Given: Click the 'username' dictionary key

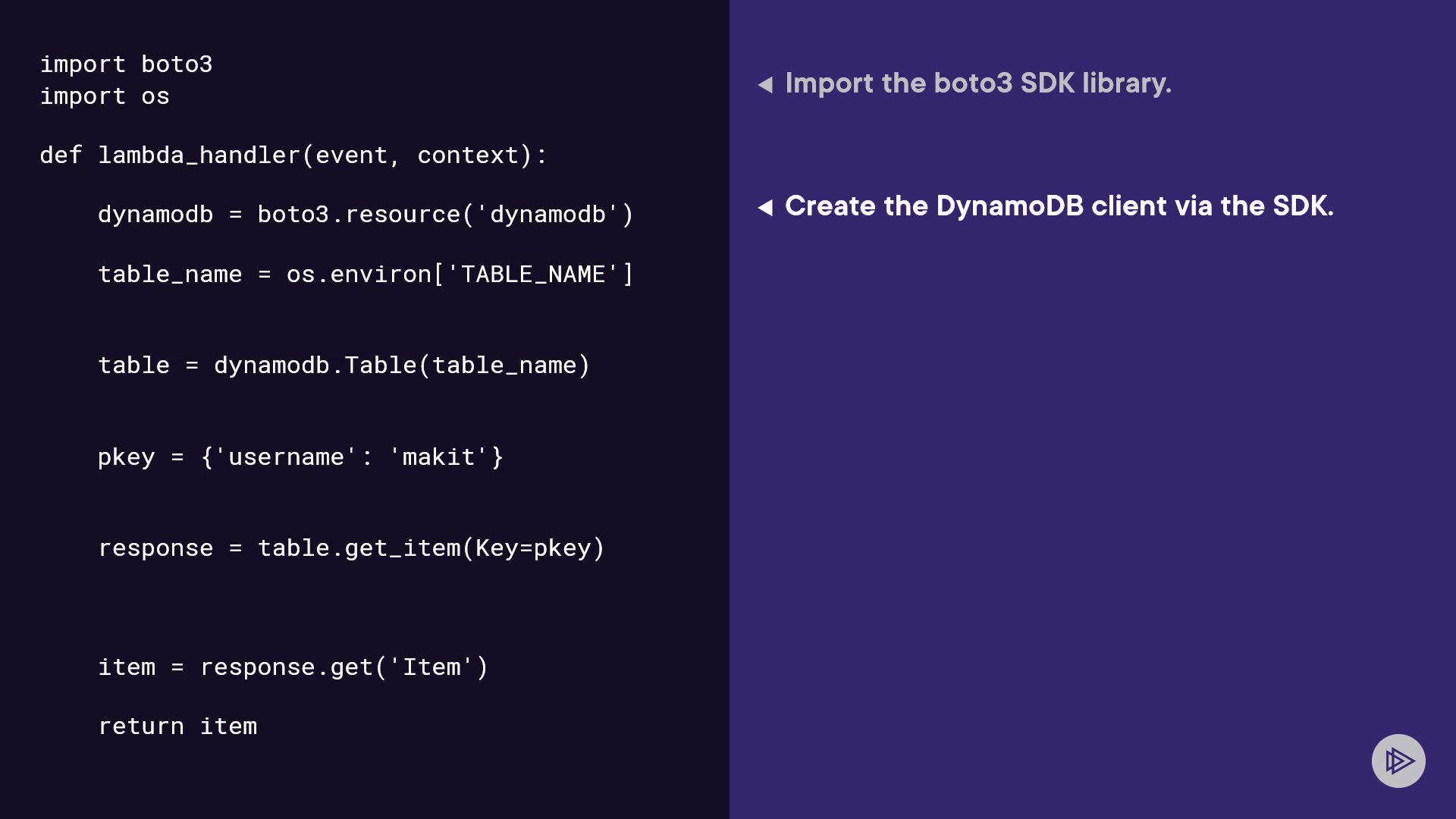Looking at the screenshot, I should pos(286,457).
